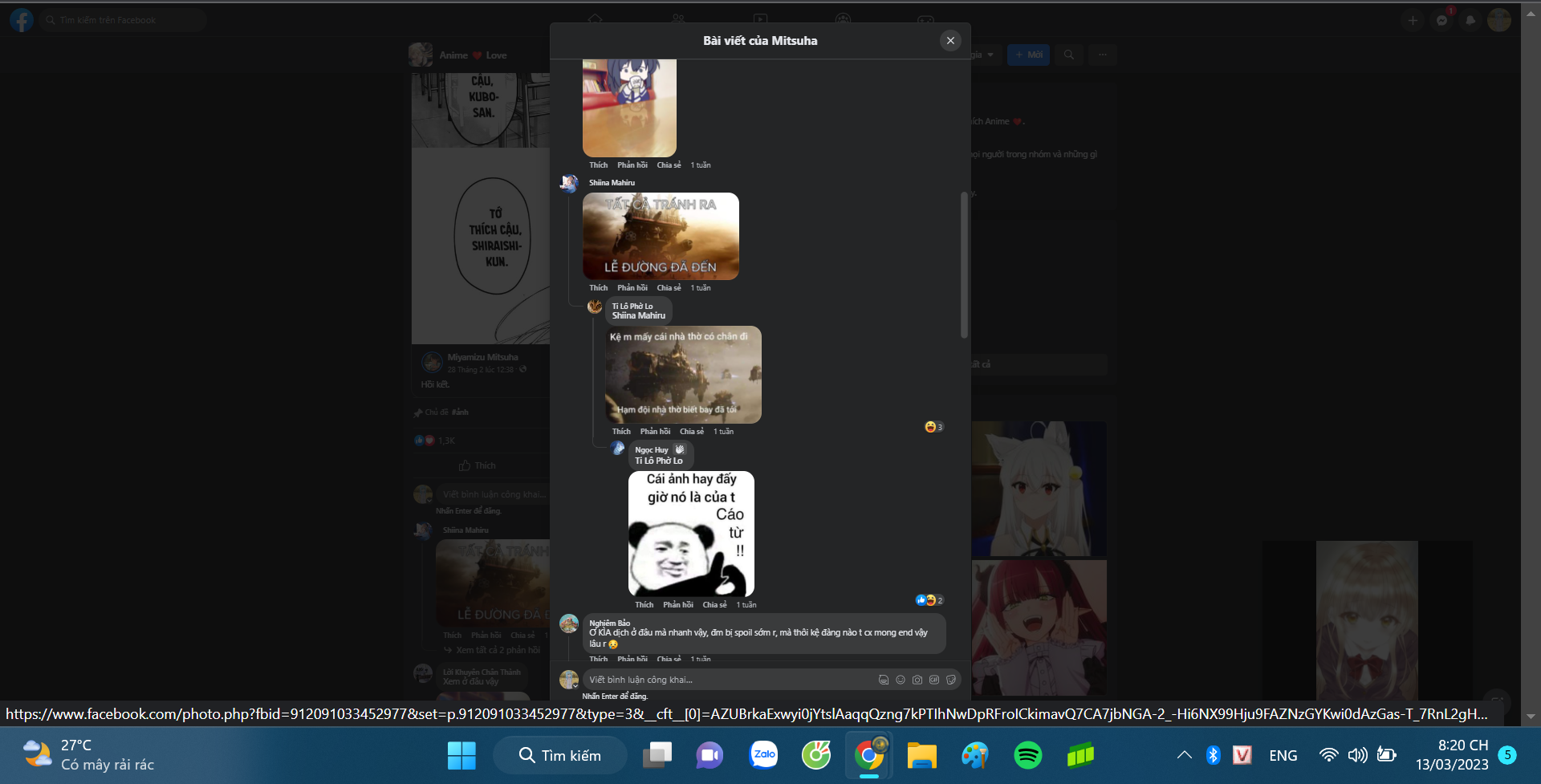Open Spotify from the taskbar
This screenshot has width=1541, height=784.
(x=1028, y=755)
